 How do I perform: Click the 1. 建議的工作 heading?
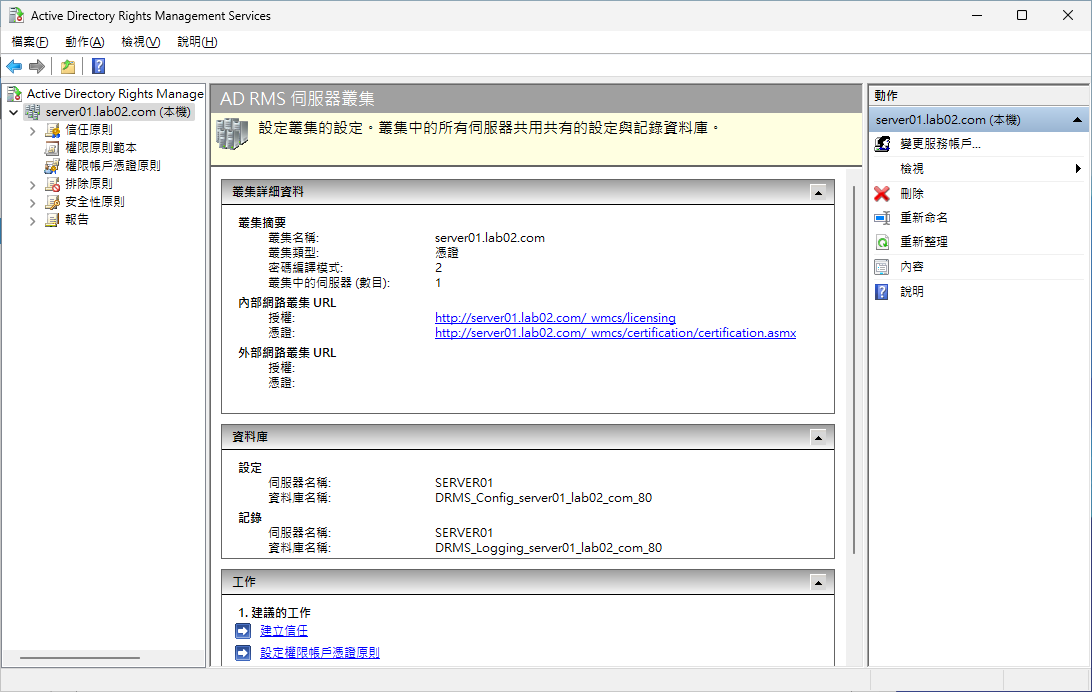pyautogui.click(x=274, y=613)
